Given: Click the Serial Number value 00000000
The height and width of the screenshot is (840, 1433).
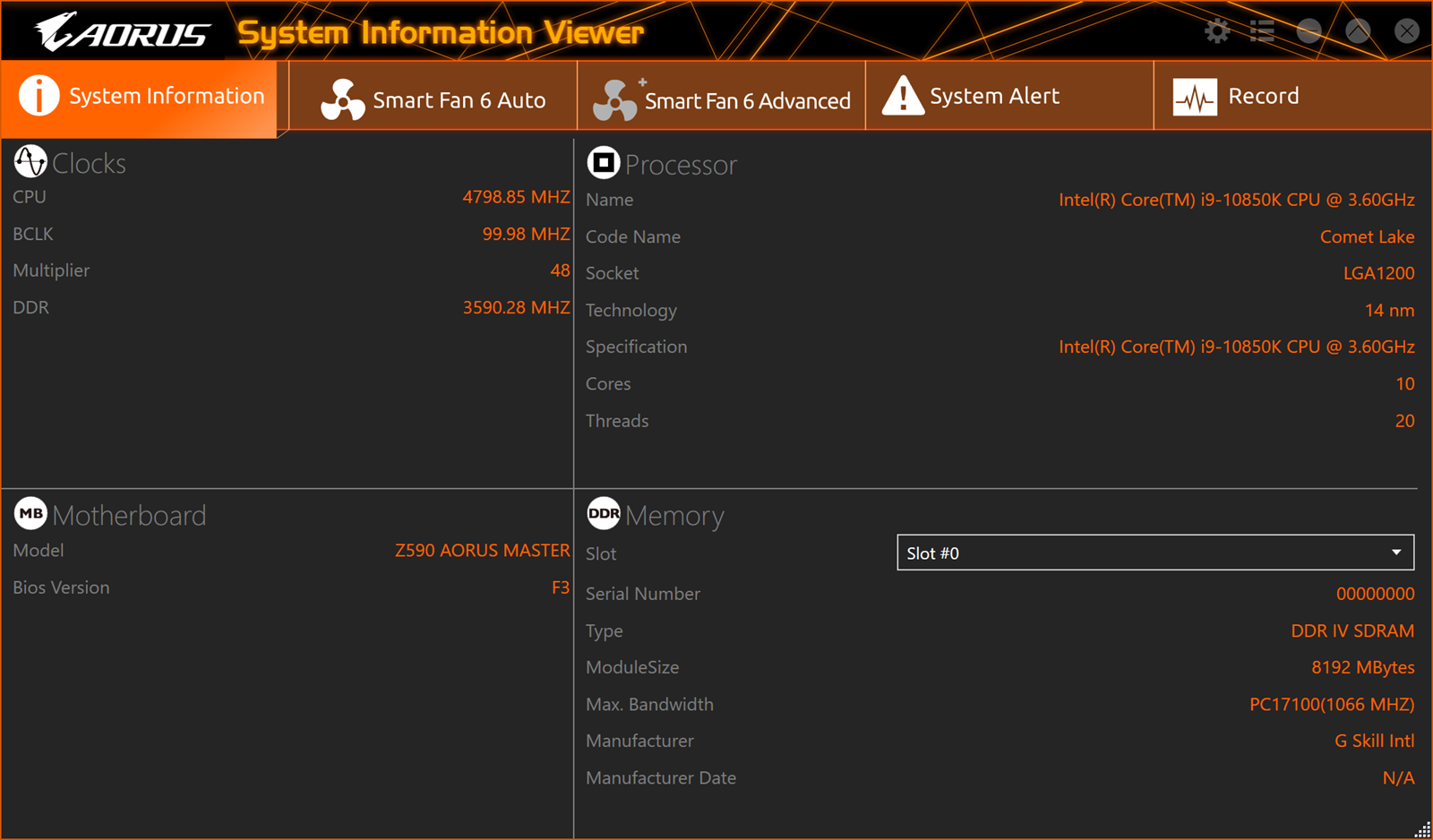Looking at the screenshot, I should (1375, 594).
